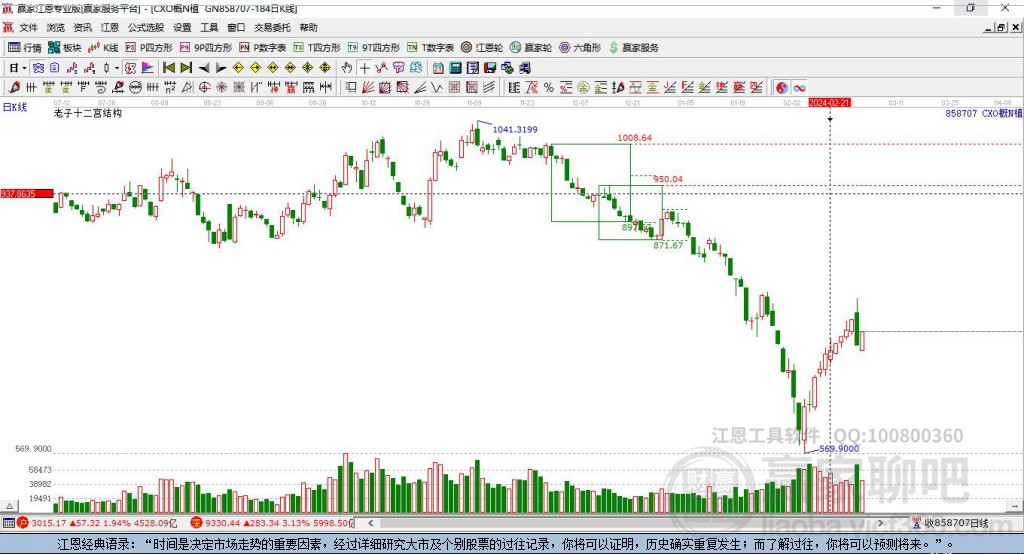This screenshot has height=554, width=1024.
Task: Click the 板块 sector button
Action: click(x=65, y=48)
